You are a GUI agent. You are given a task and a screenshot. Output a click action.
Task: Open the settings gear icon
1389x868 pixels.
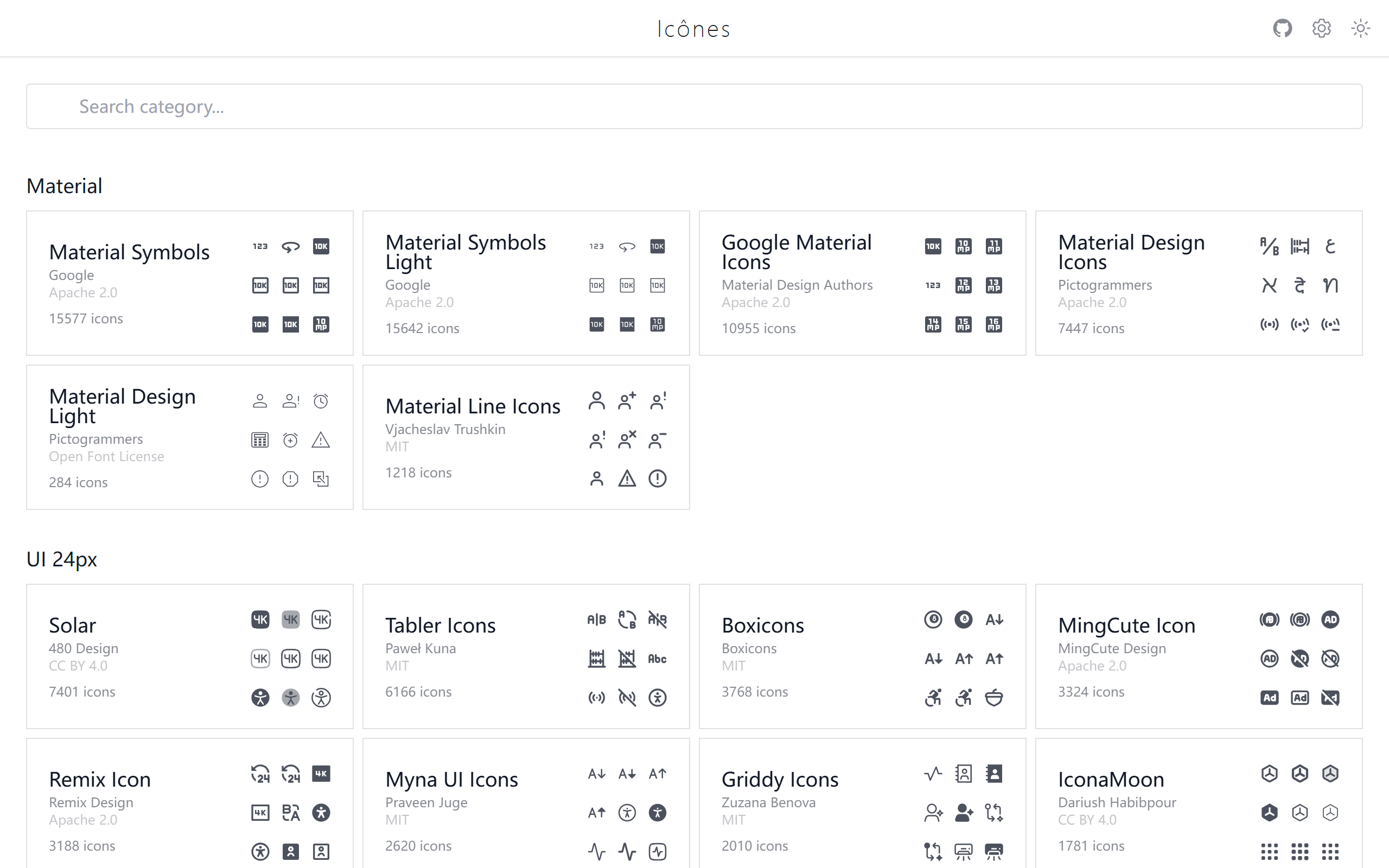coord(1321,28)
